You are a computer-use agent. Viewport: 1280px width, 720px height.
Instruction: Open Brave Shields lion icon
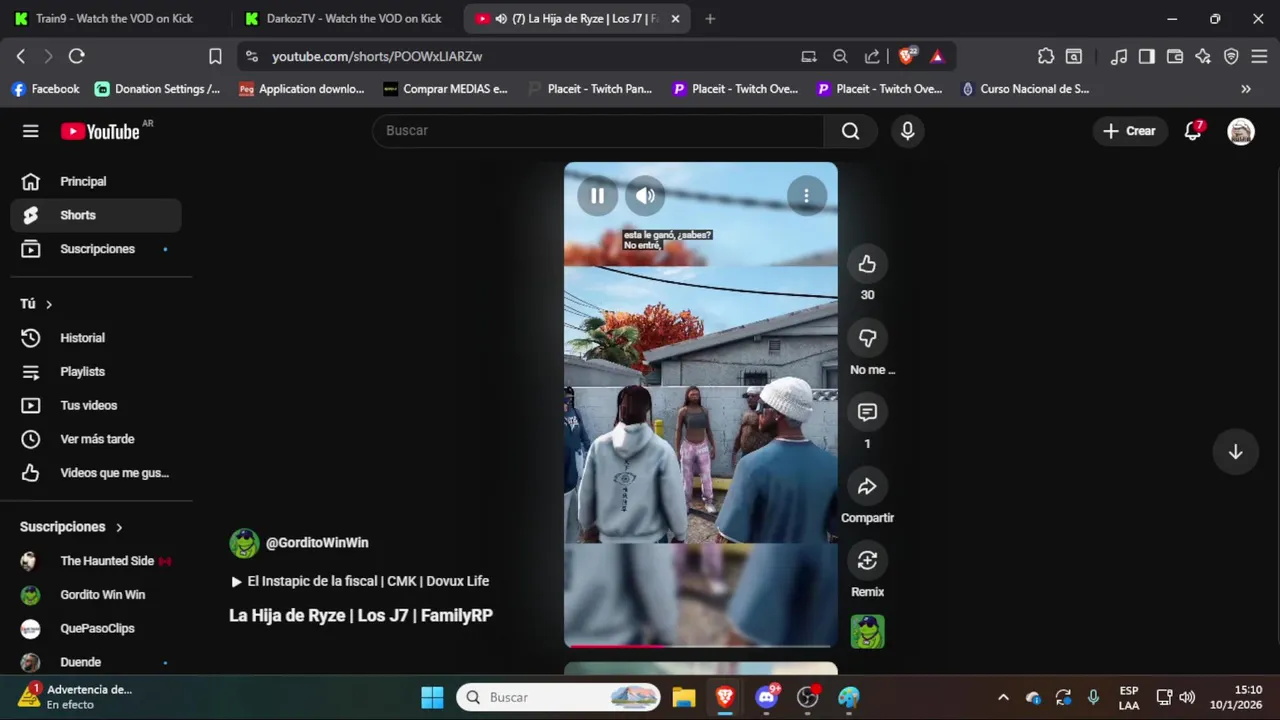click(x=906, y=57)
